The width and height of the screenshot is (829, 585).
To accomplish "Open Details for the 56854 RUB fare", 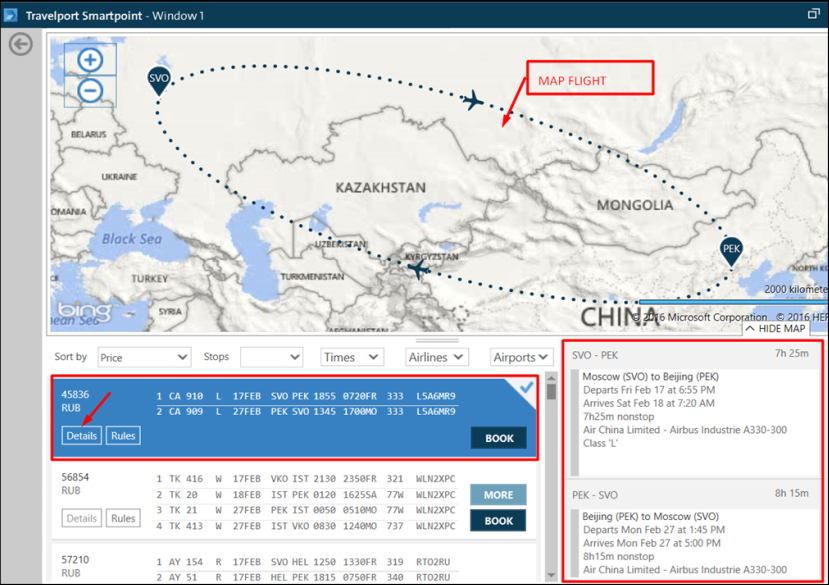I will [x=81, y=518].
